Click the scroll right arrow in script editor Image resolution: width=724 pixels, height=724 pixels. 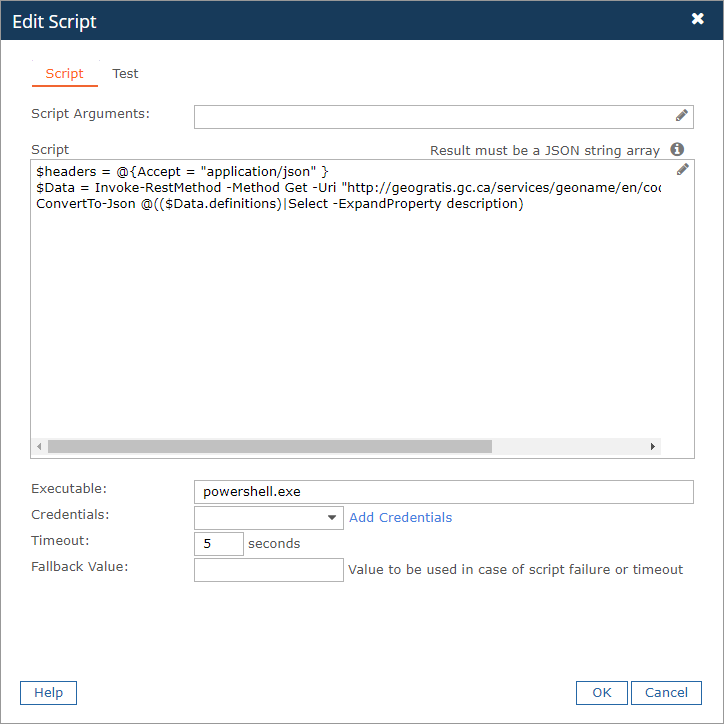point(652,446)
